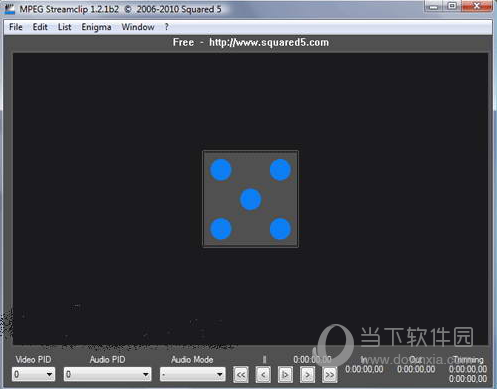497x389 pixels.
Task: Expand the Audio PID dropdown
Action: coord(107,374)
